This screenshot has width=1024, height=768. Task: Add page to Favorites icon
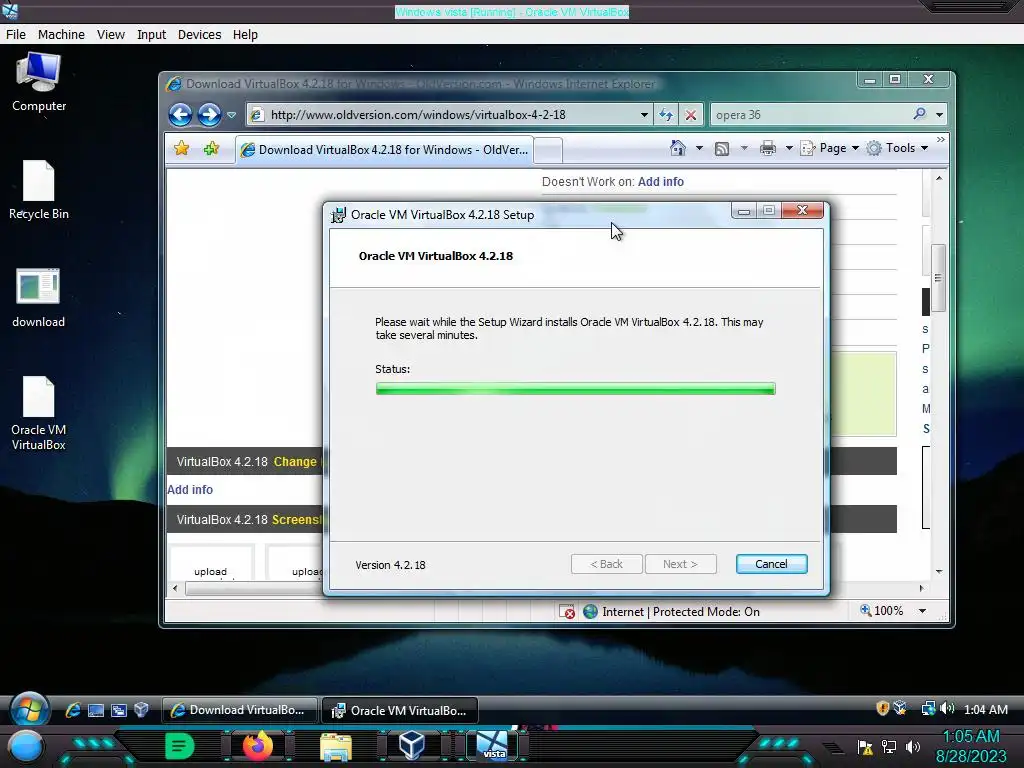[211, 149]
